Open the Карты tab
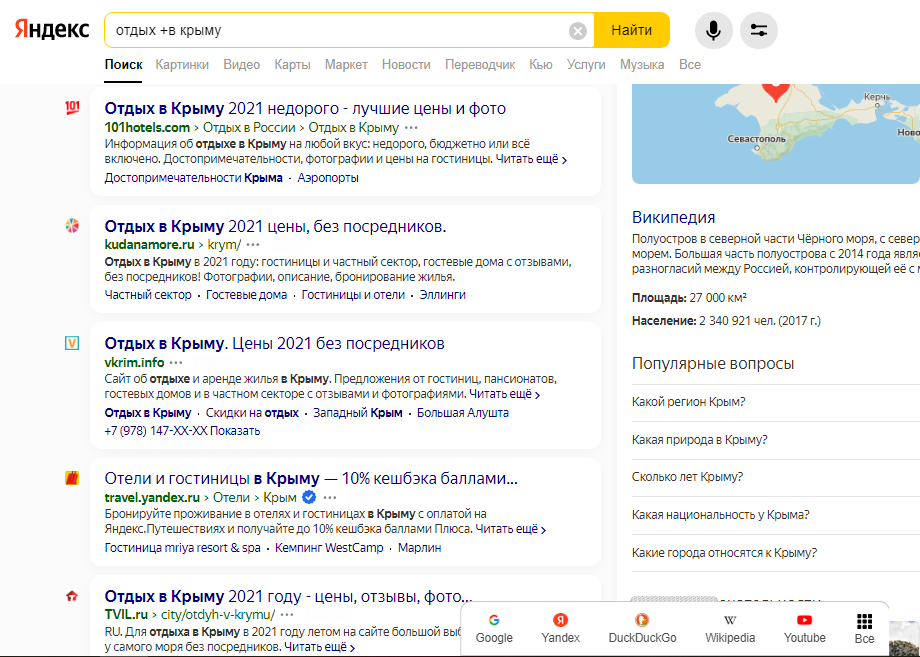 tap(292, 65)
